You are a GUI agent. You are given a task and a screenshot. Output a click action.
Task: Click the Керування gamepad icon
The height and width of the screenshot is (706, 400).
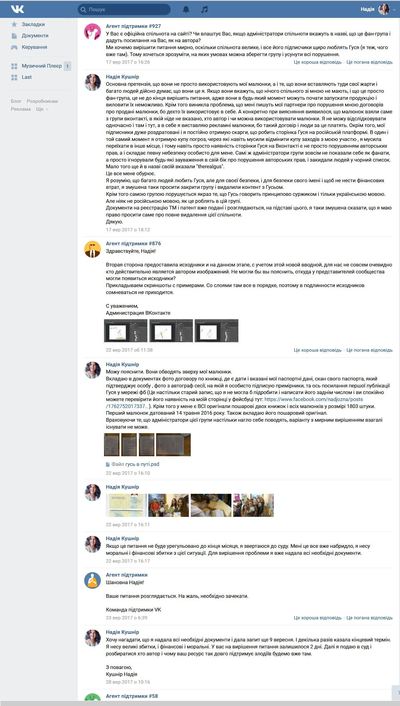(x=14, y=47)
